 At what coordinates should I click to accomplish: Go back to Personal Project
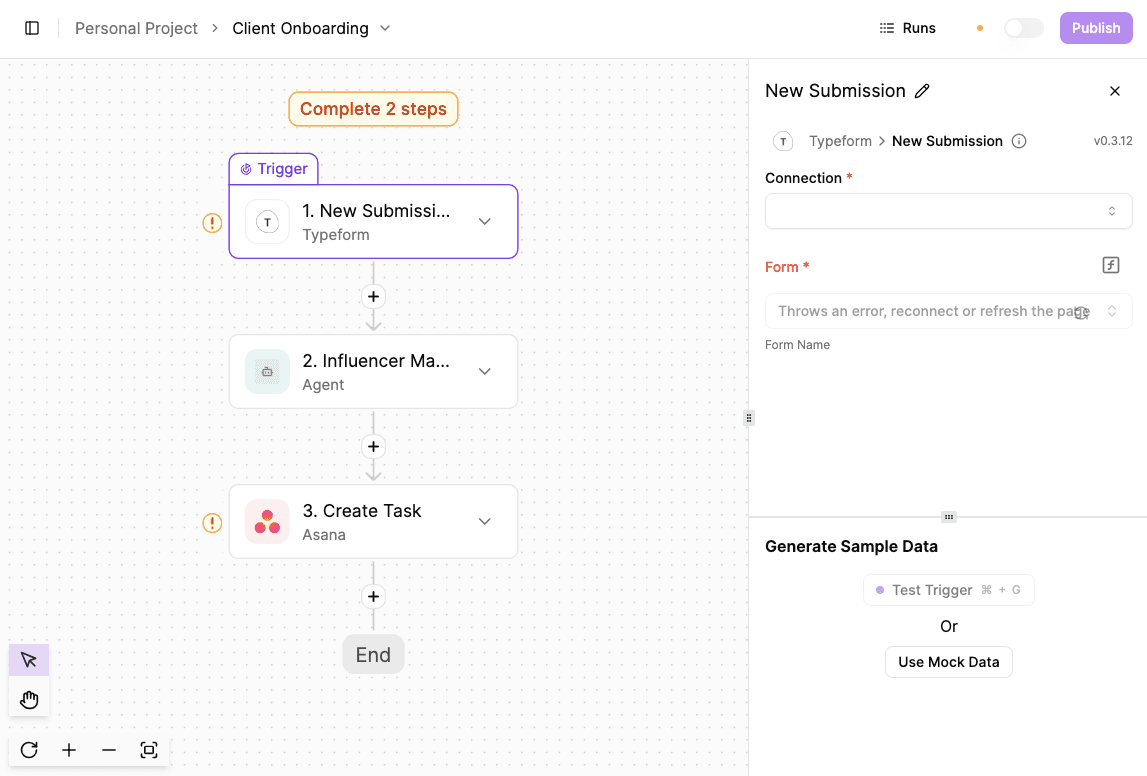(136, 28)
